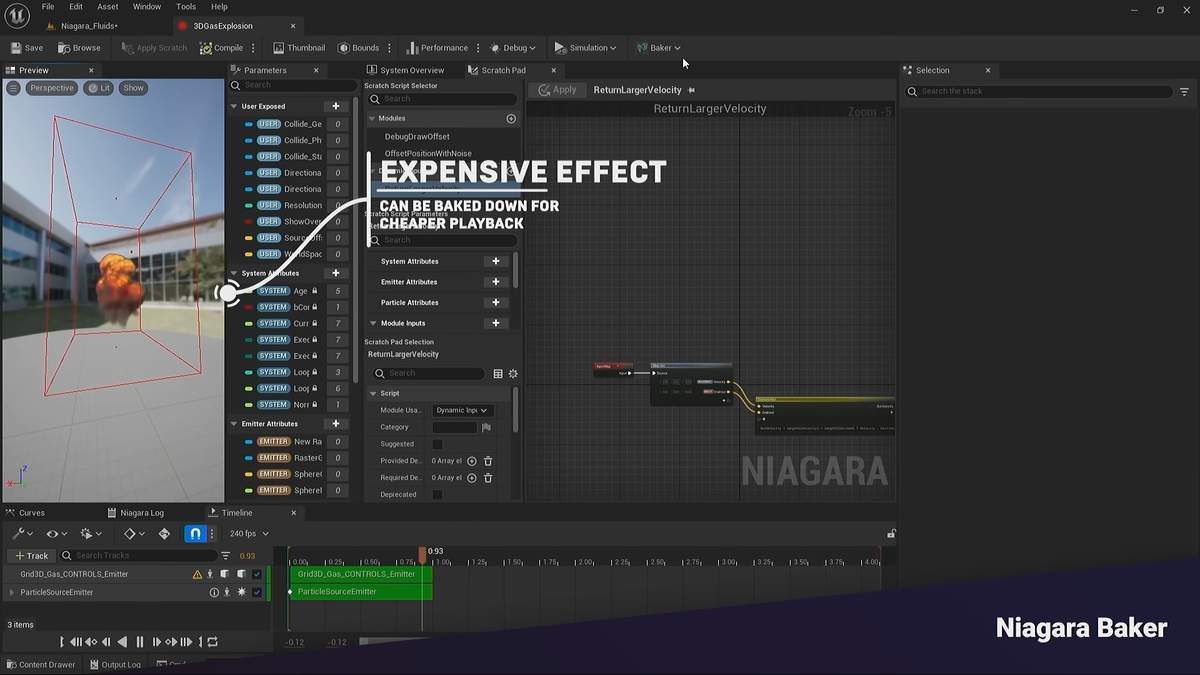Image resolution: width=1200 pixels, height=675 pixels.
Task: Collapse the Modules section
Action: (372, 119)
